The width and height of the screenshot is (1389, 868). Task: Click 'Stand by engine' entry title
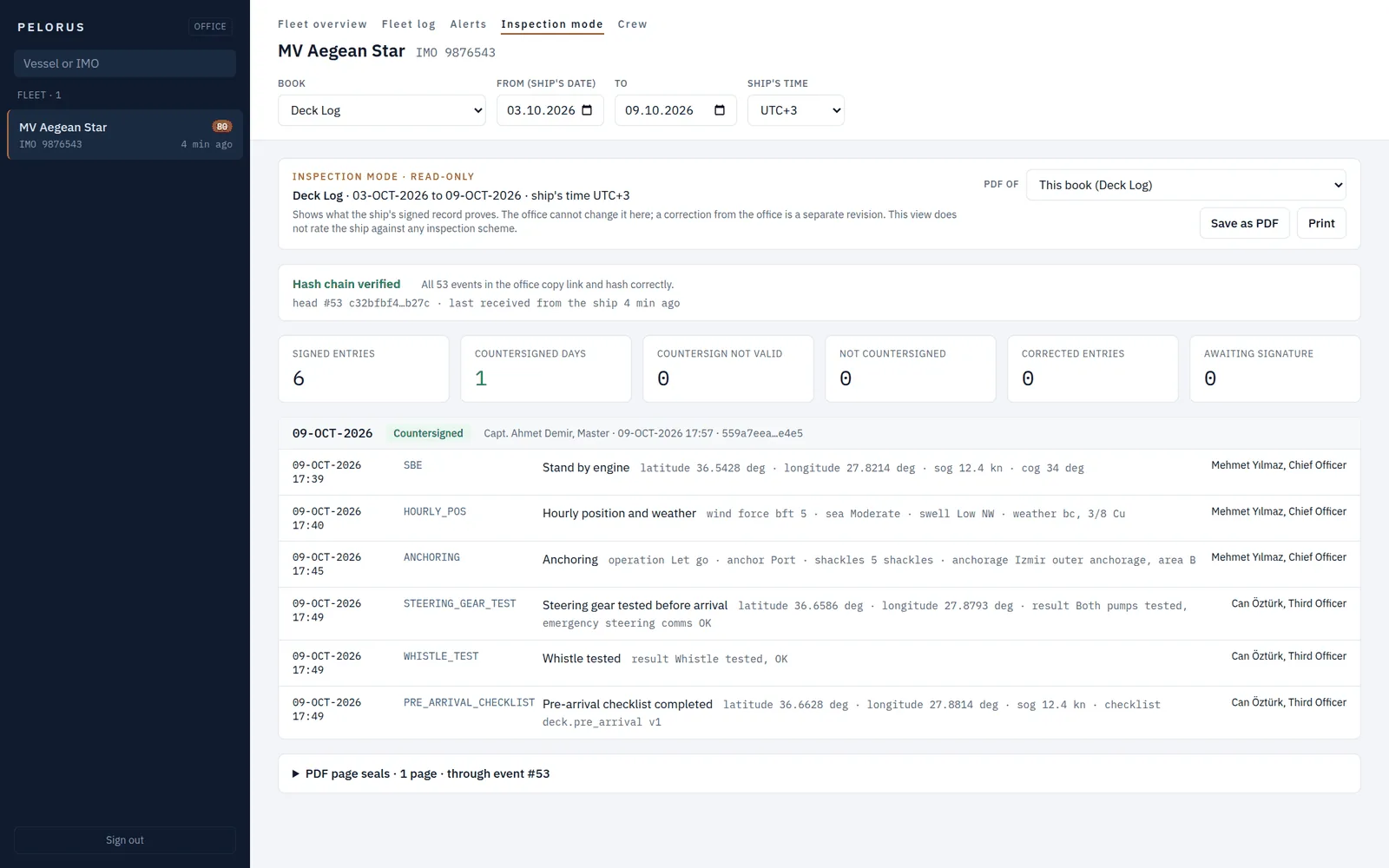coord(586,468)
